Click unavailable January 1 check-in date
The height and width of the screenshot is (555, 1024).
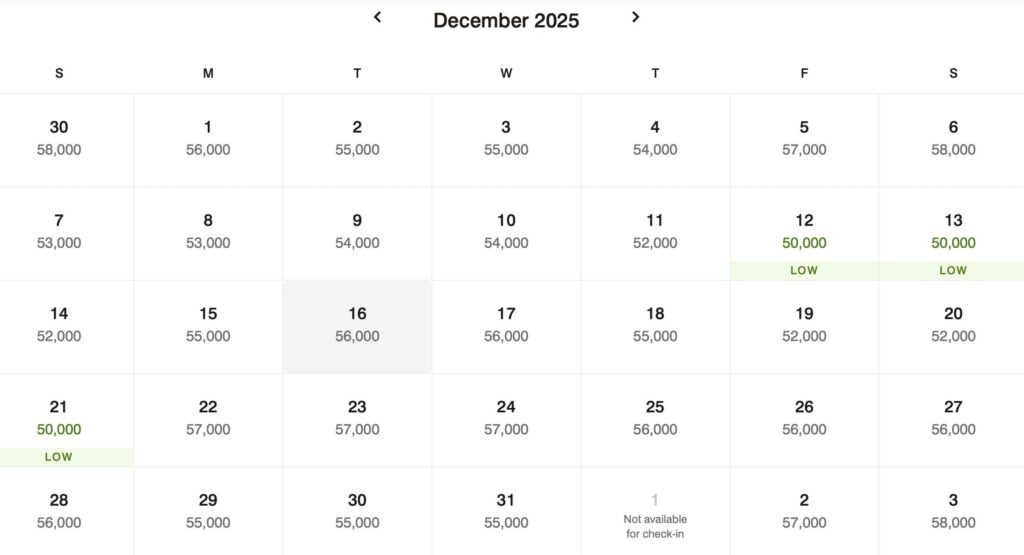655,511
